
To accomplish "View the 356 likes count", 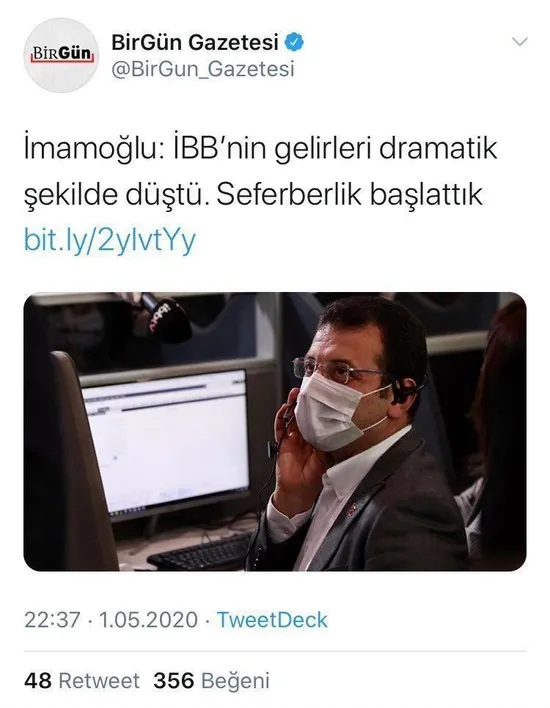I will (x=174, y=681).
